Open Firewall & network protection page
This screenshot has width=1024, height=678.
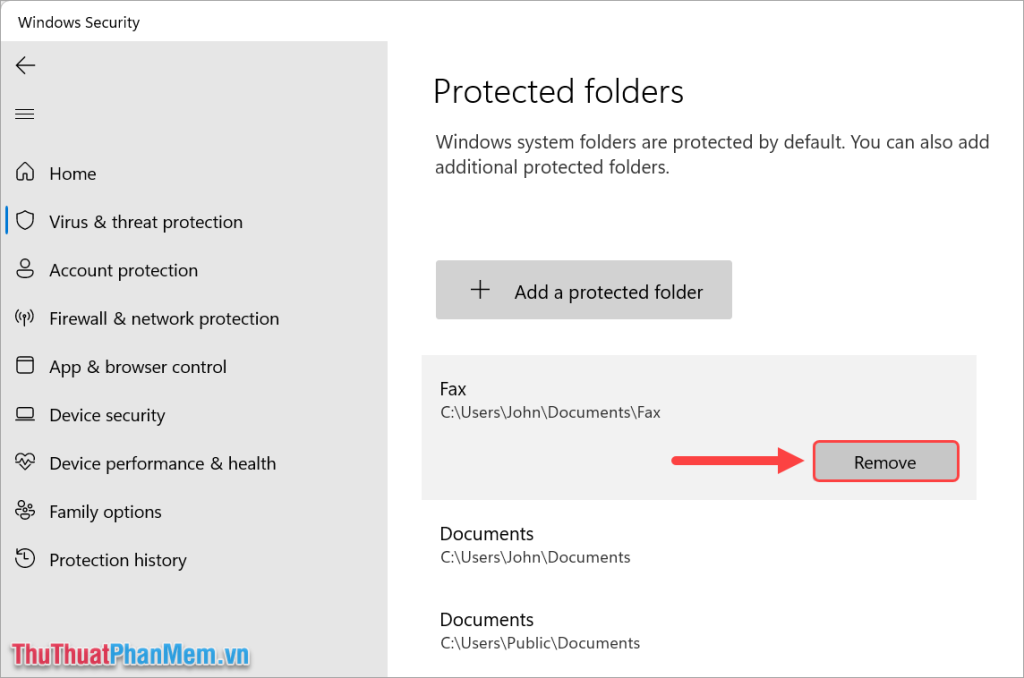(x=164, y=319)
